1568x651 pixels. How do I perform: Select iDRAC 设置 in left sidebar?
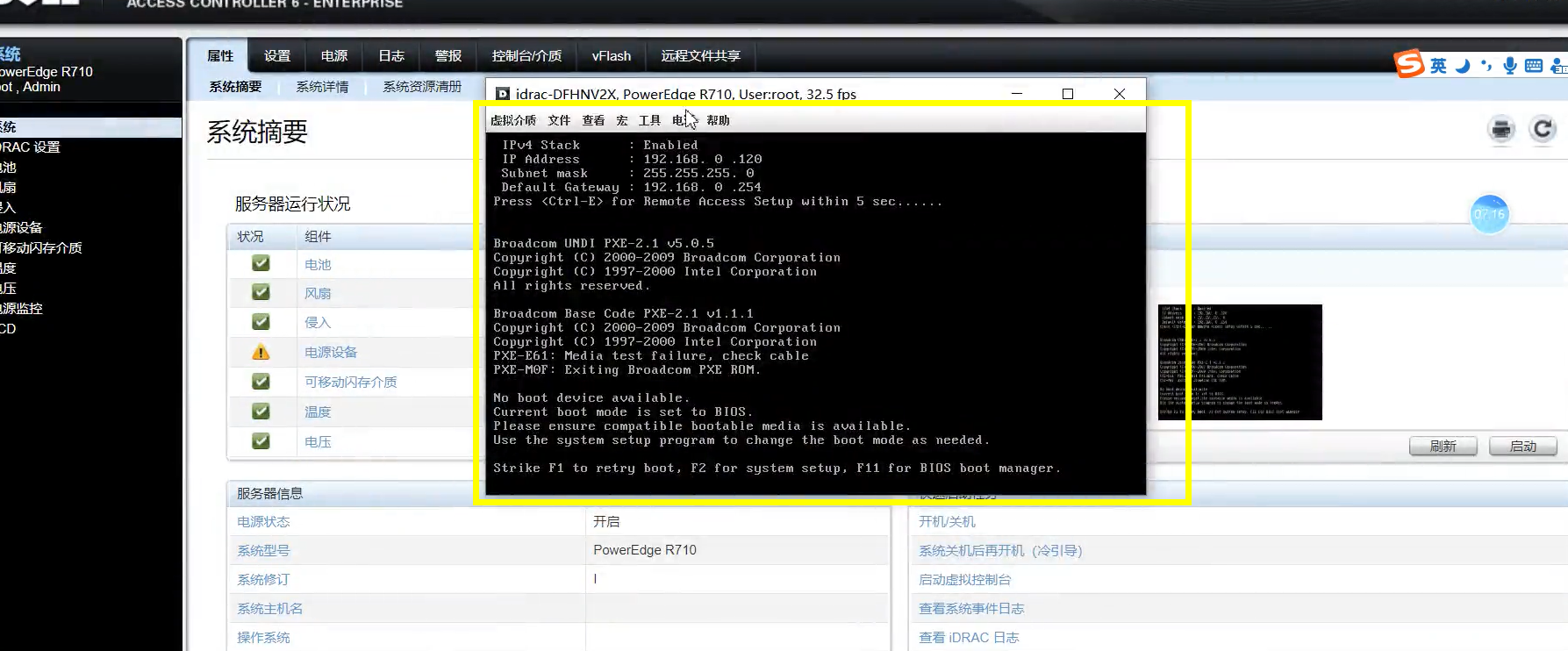point(30,147)
